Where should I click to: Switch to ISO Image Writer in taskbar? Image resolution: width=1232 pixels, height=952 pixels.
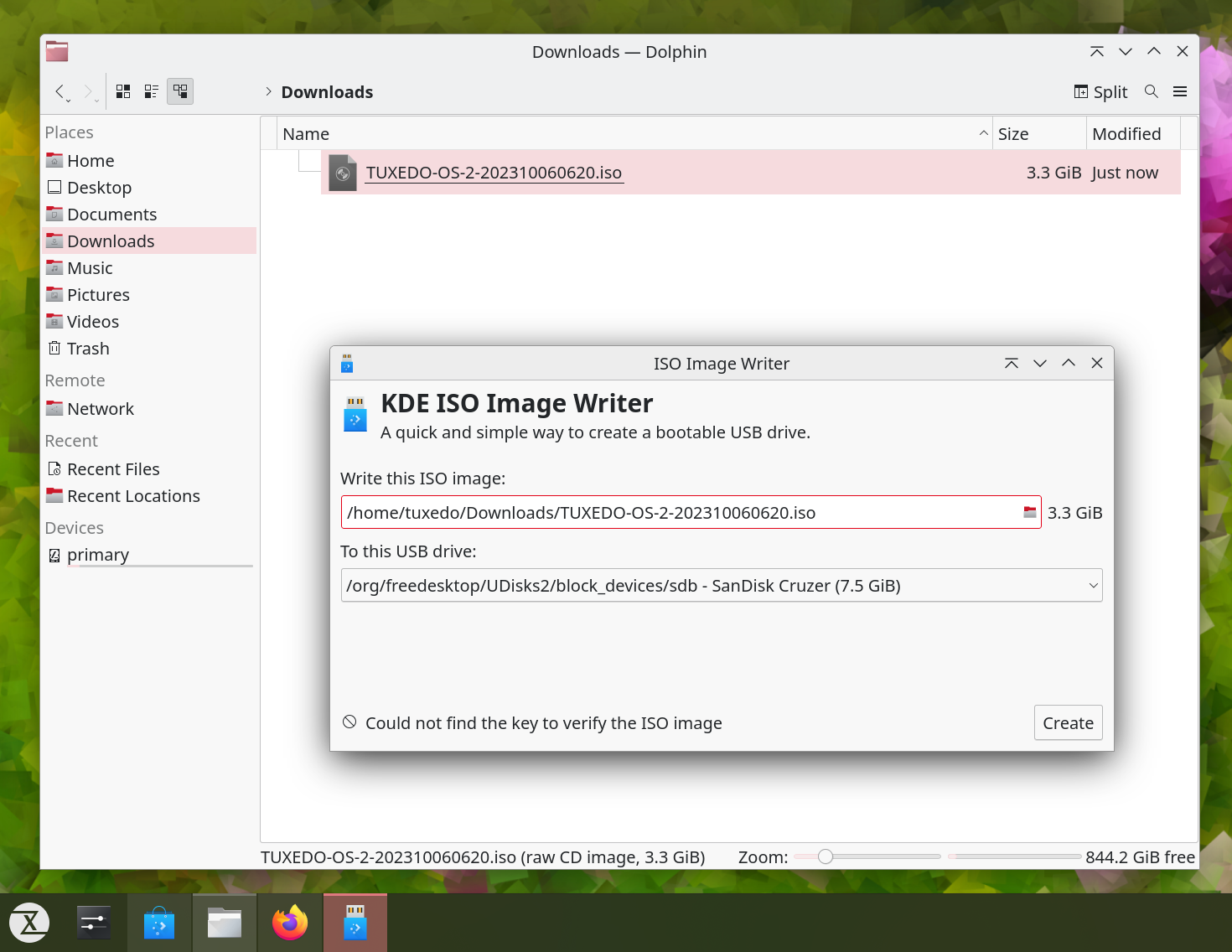point(355,923)
